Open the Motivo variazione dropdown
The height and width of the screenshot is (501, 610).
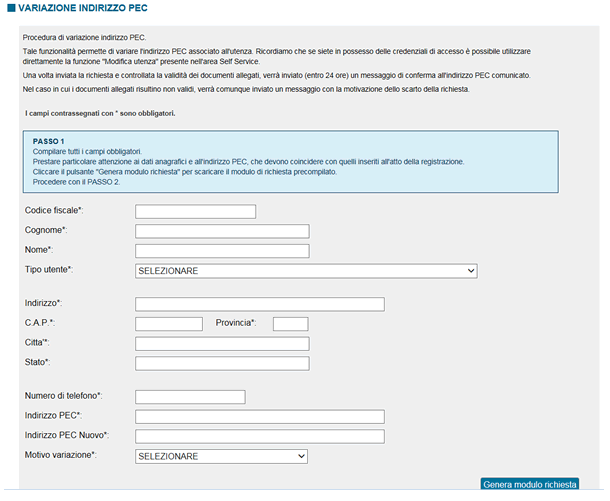[x=221, y=456]
